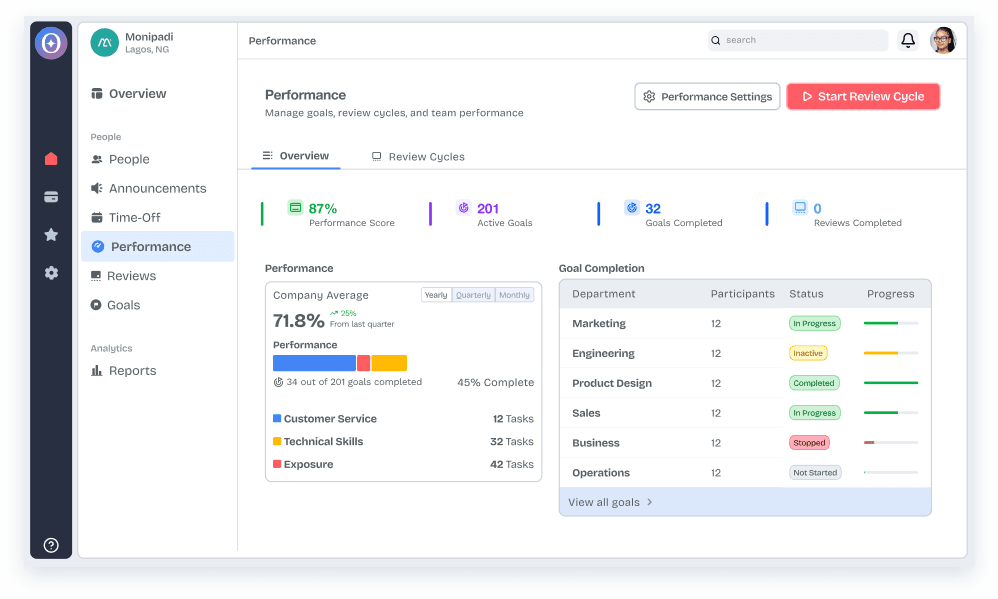Click the Business Stopped status badge
The width and height of the screenshot is (998, 599).
(809, 442)
